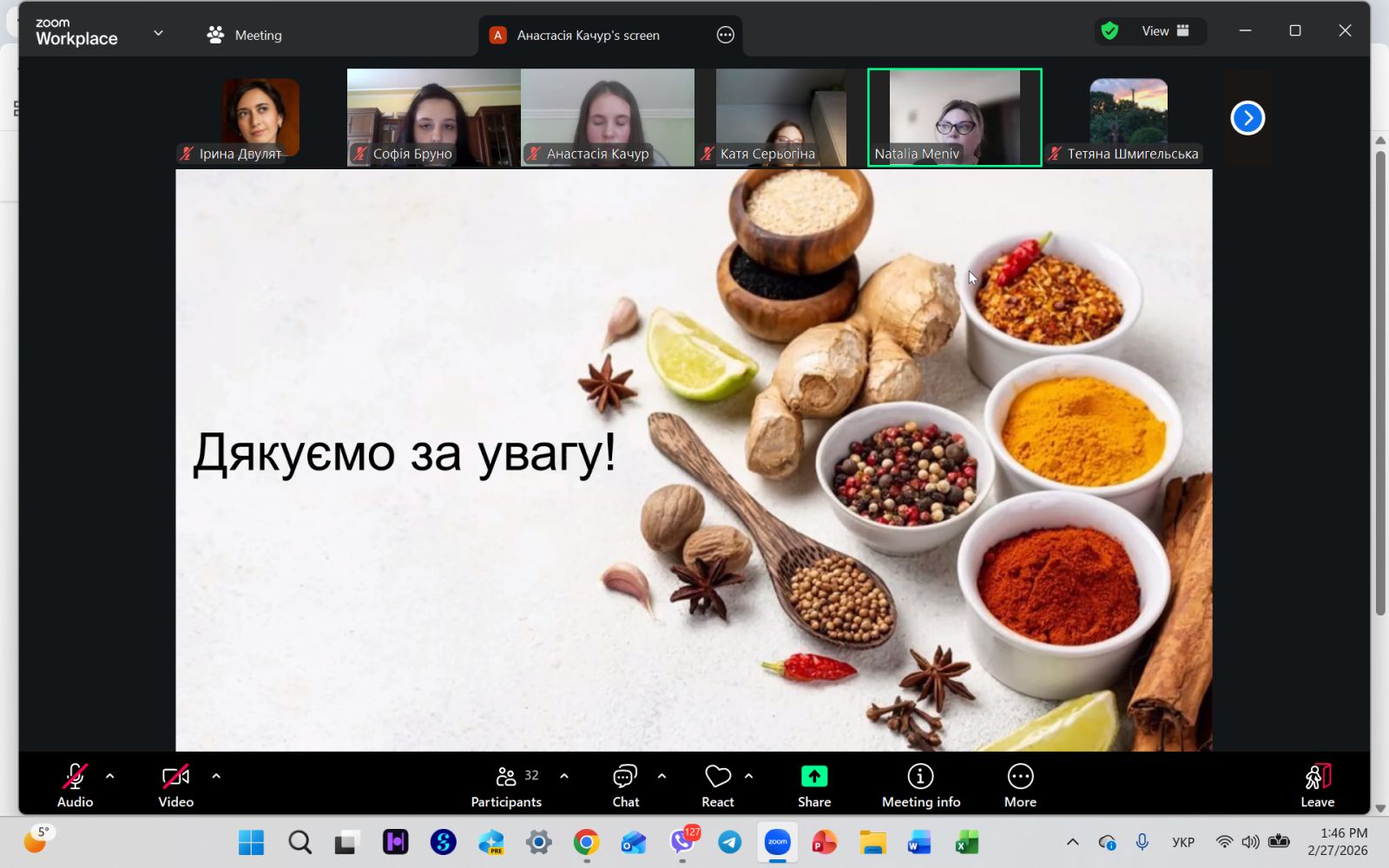Expand the chevron next to Participants

[x=564, y=776]
